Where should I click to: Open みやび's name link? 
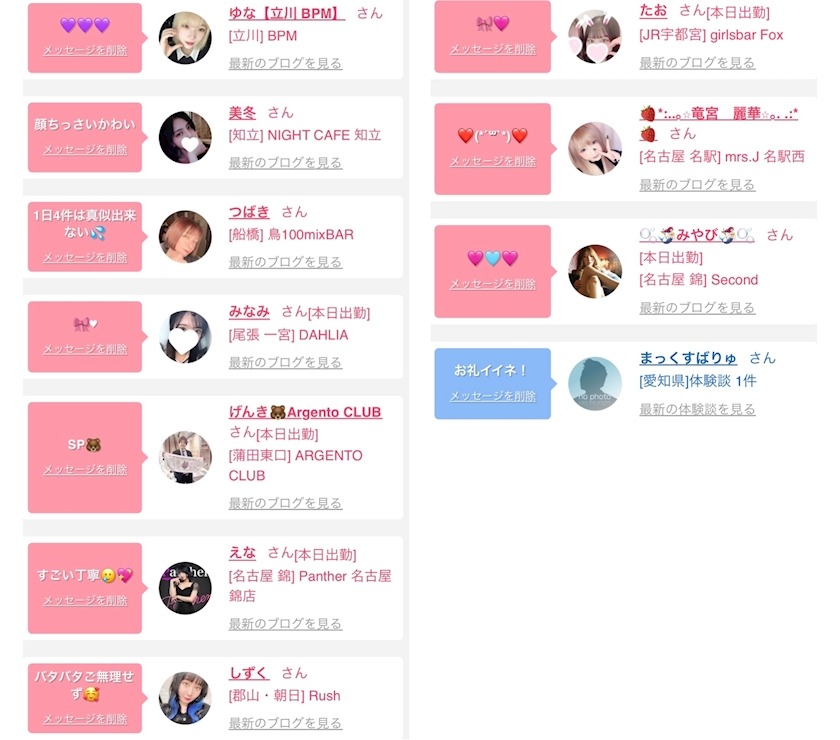696,235
